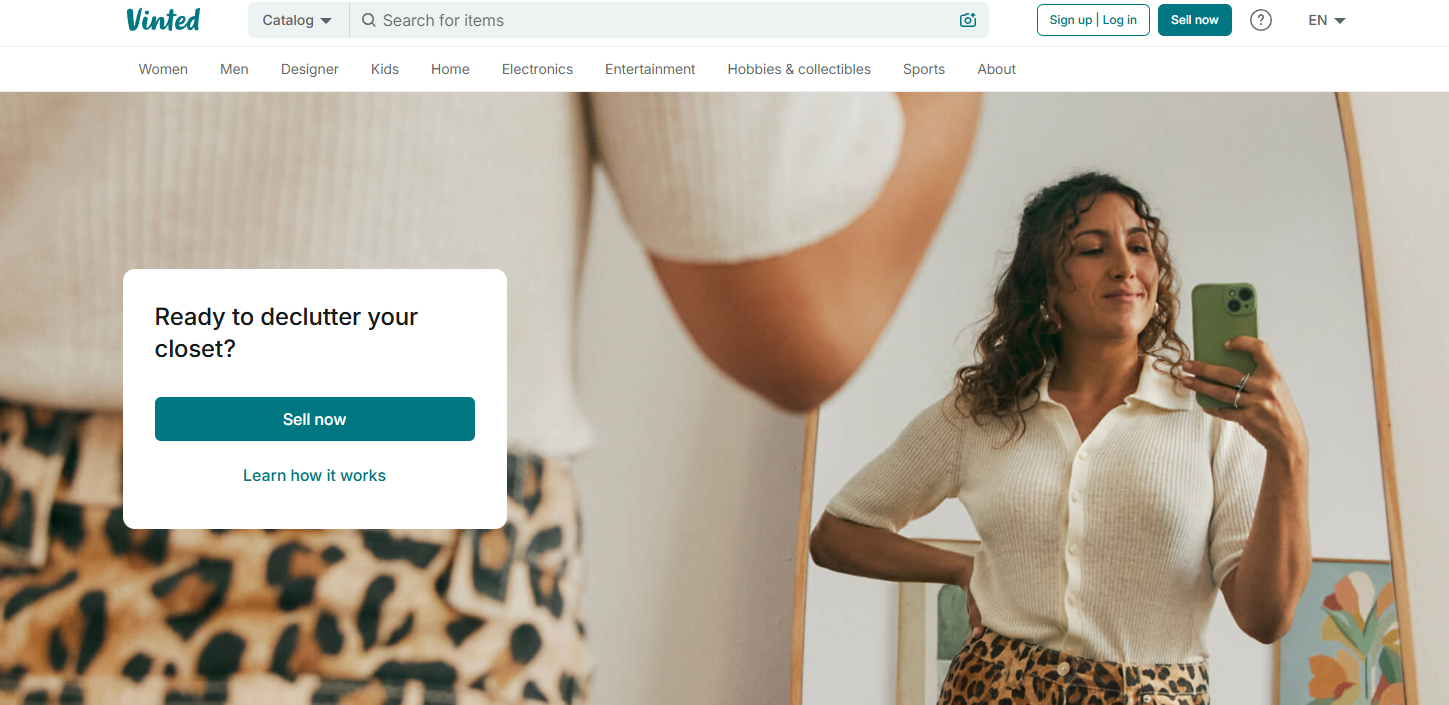Open image search via camera icon
This screenshot has height=705, width=1449.
[x=967, y=20]
